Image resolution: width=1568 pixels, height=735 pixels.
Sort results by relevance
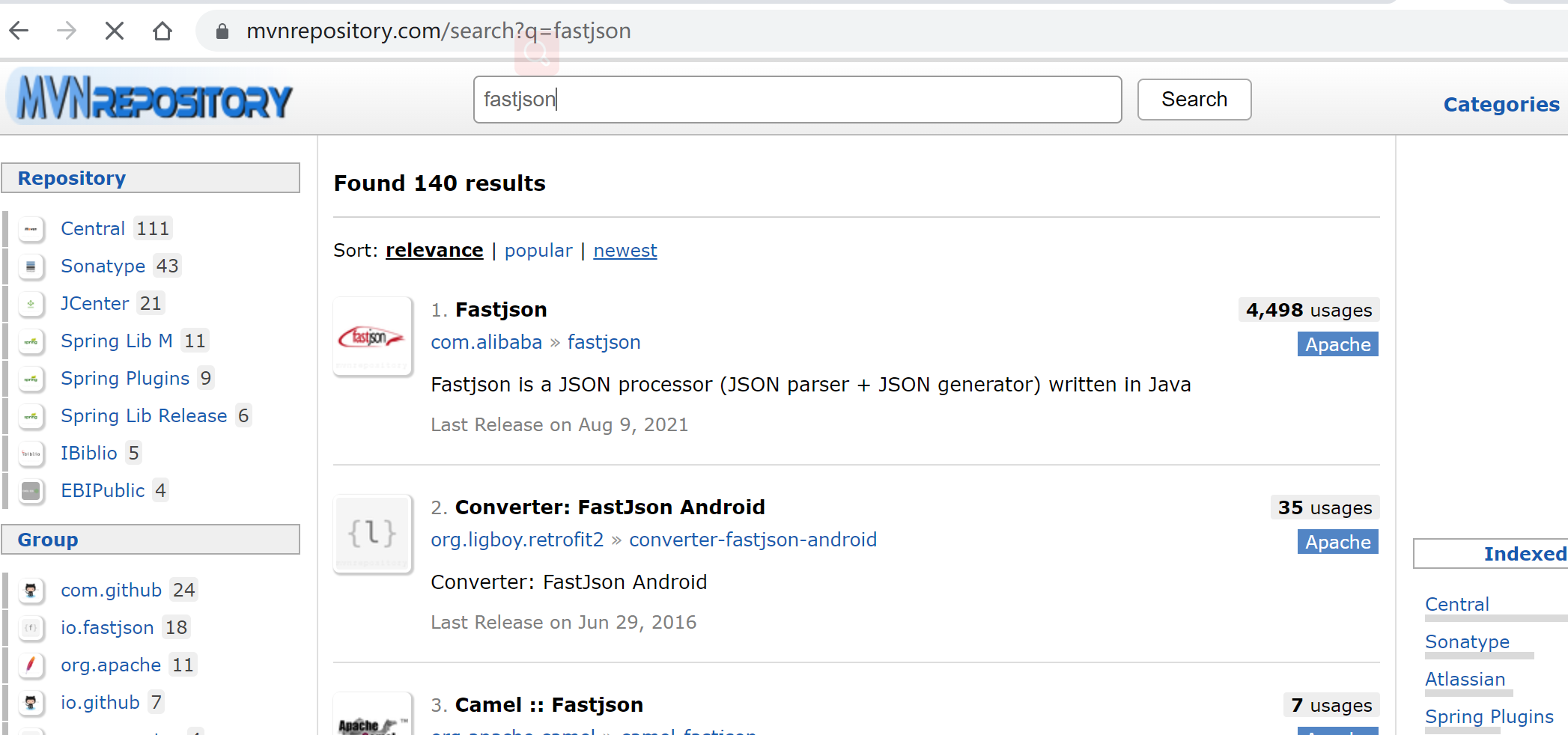(x=434, y=251)
